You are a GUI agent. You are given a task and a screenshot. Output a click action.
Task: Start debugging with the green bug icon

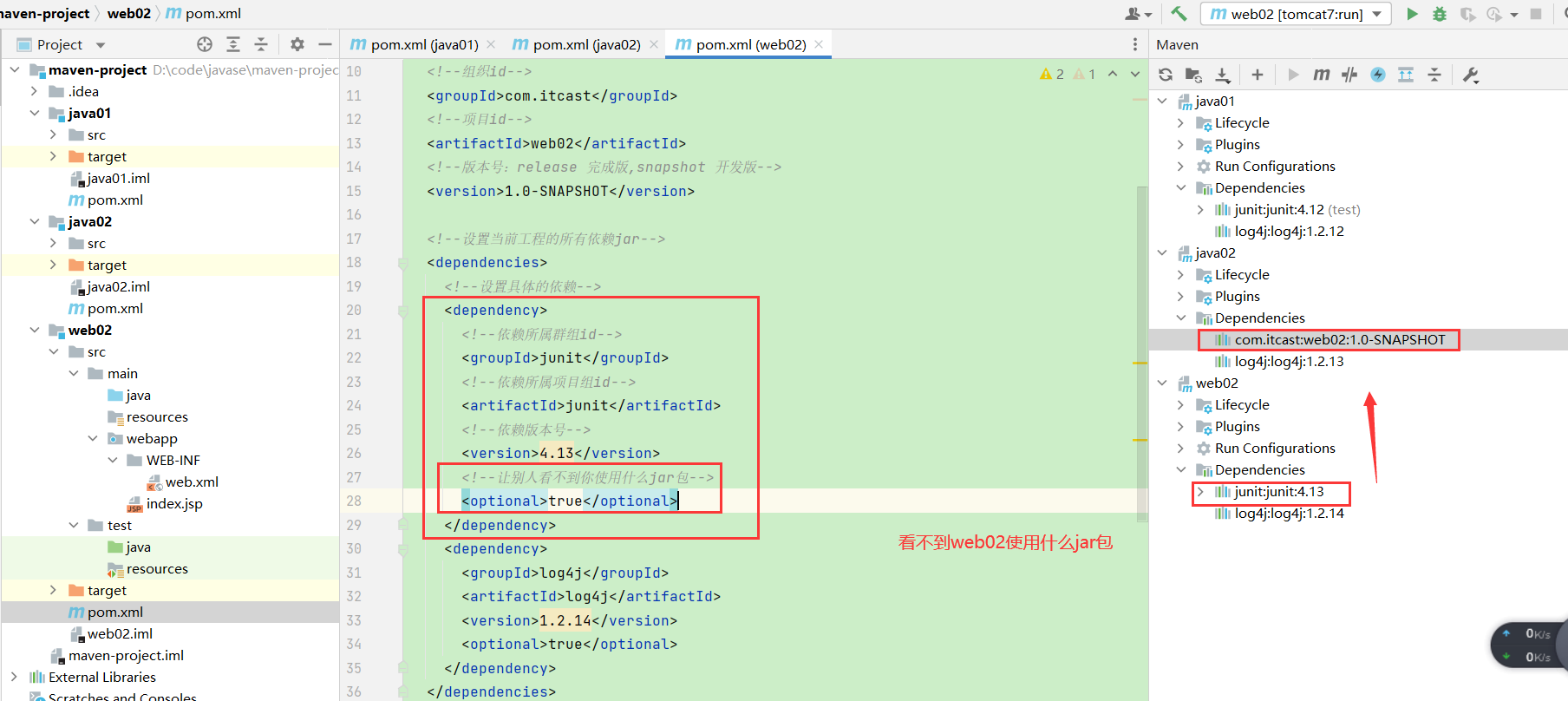[x=1440, y=14]
